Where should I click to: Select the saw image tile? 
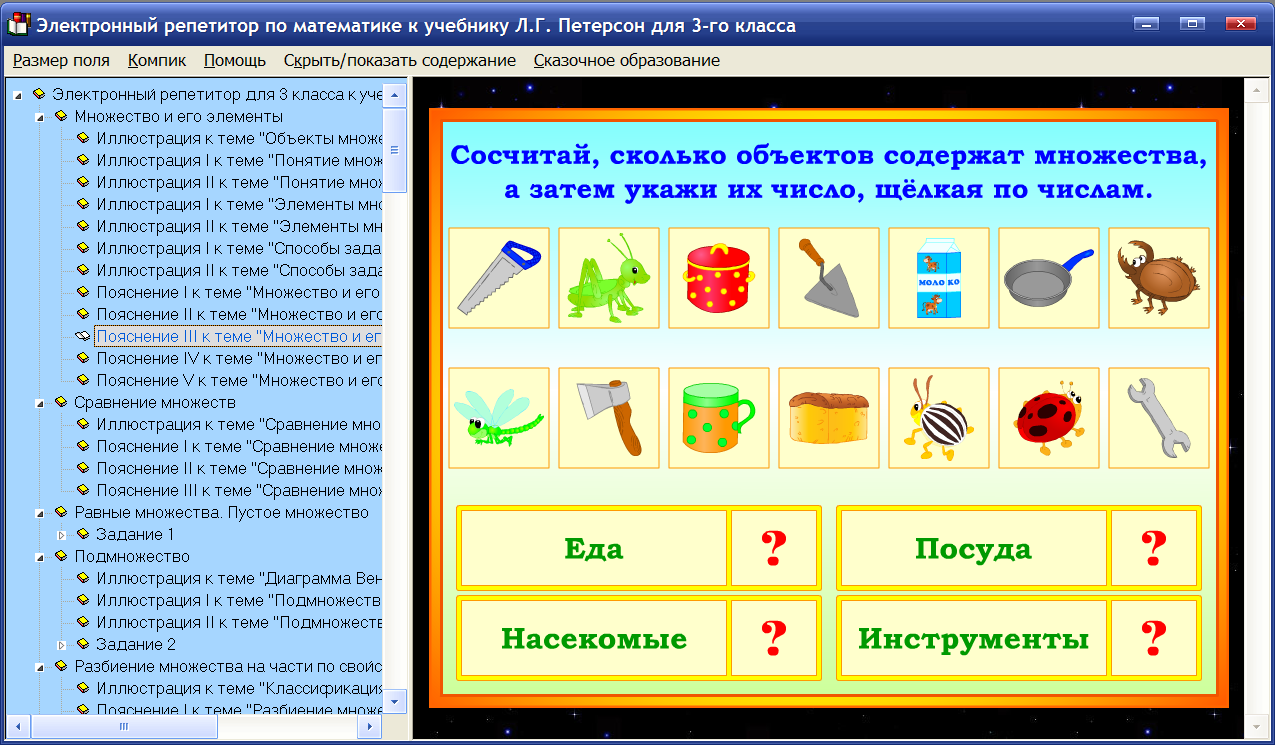coord(498,278)
